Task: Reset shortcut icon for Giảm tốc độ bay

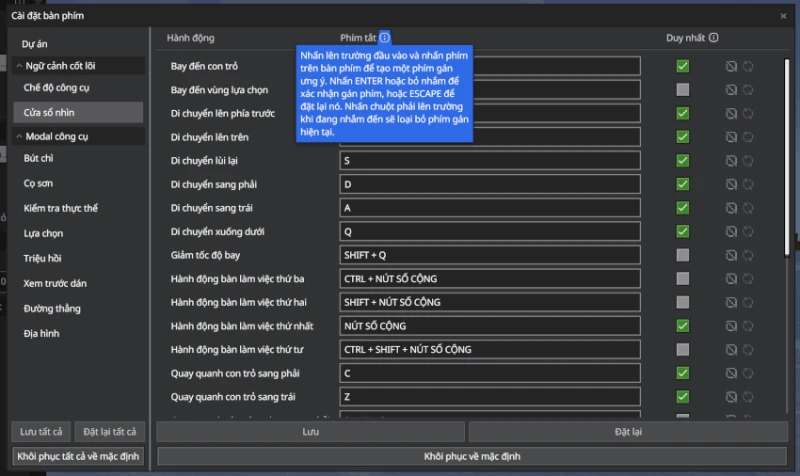Action: point(748,255)
